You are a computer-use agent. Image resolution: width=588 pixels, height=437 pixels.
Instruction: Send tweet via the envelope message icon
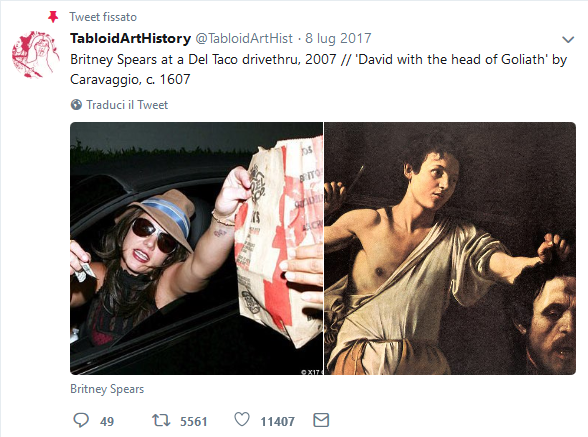[x=321, y=420]
